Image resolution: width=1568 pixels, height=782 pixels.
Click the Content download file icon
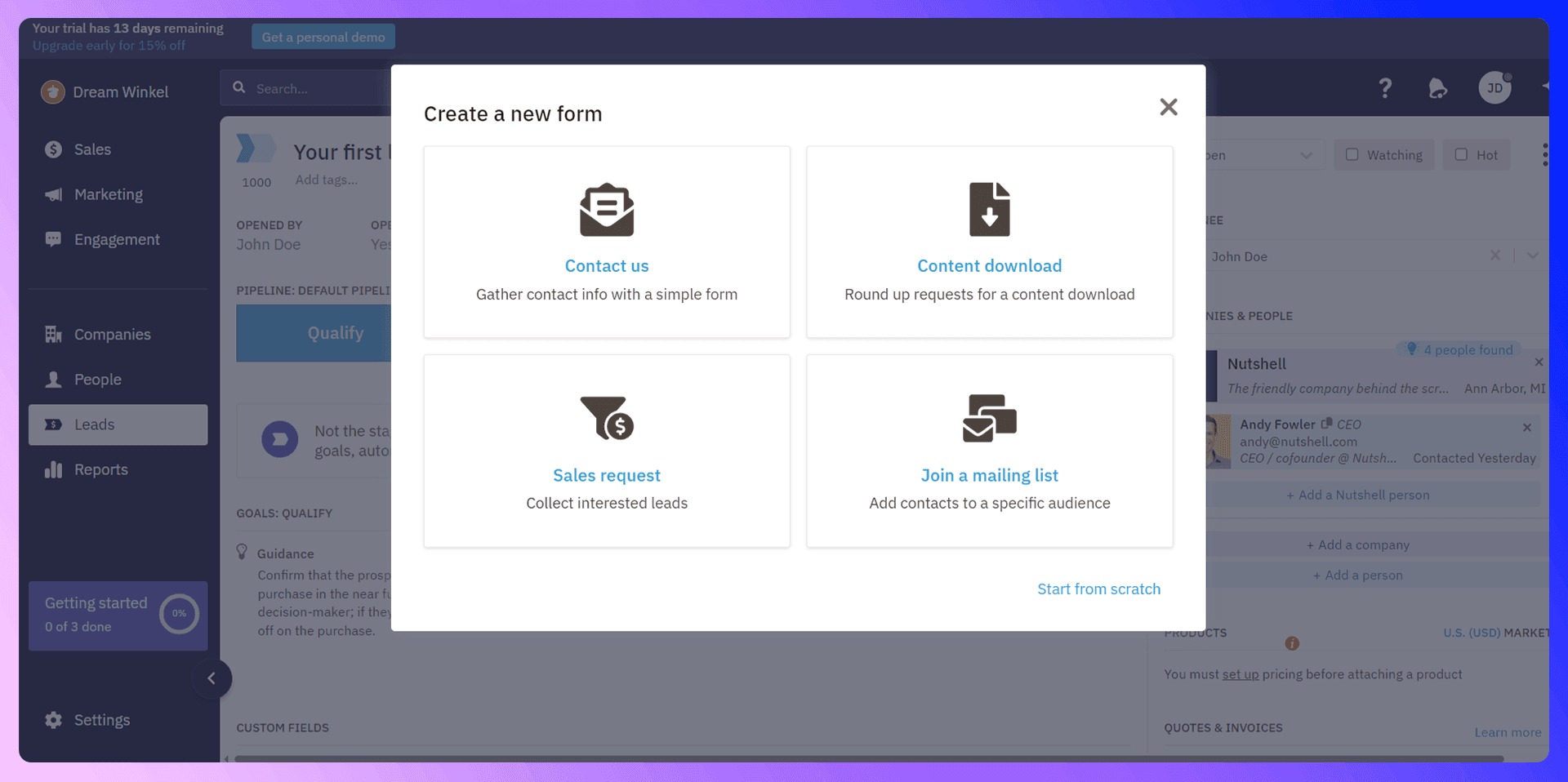(989, 210)
